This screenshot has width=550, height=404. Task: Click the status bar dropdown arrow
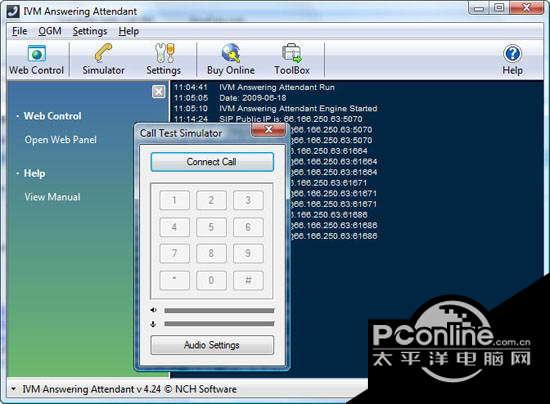[x=13, y=389]
